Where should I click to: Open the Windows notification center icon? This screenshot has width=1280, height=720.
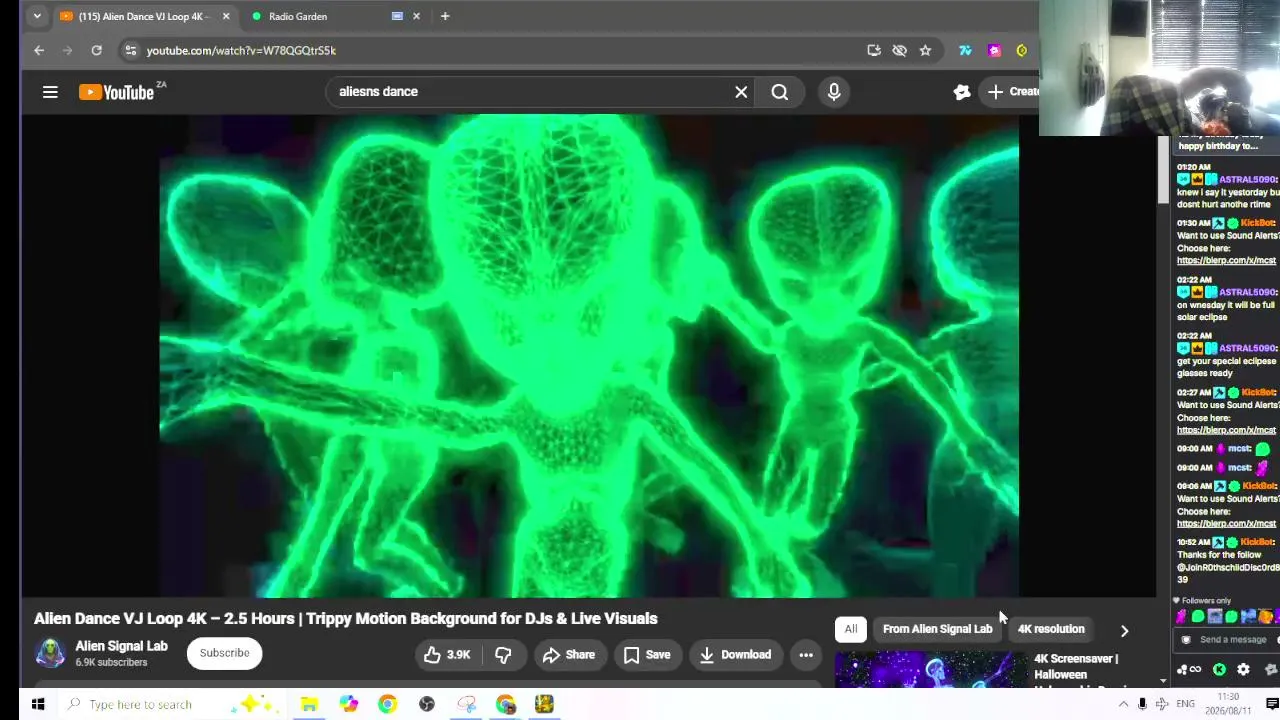click(1272, 705)
